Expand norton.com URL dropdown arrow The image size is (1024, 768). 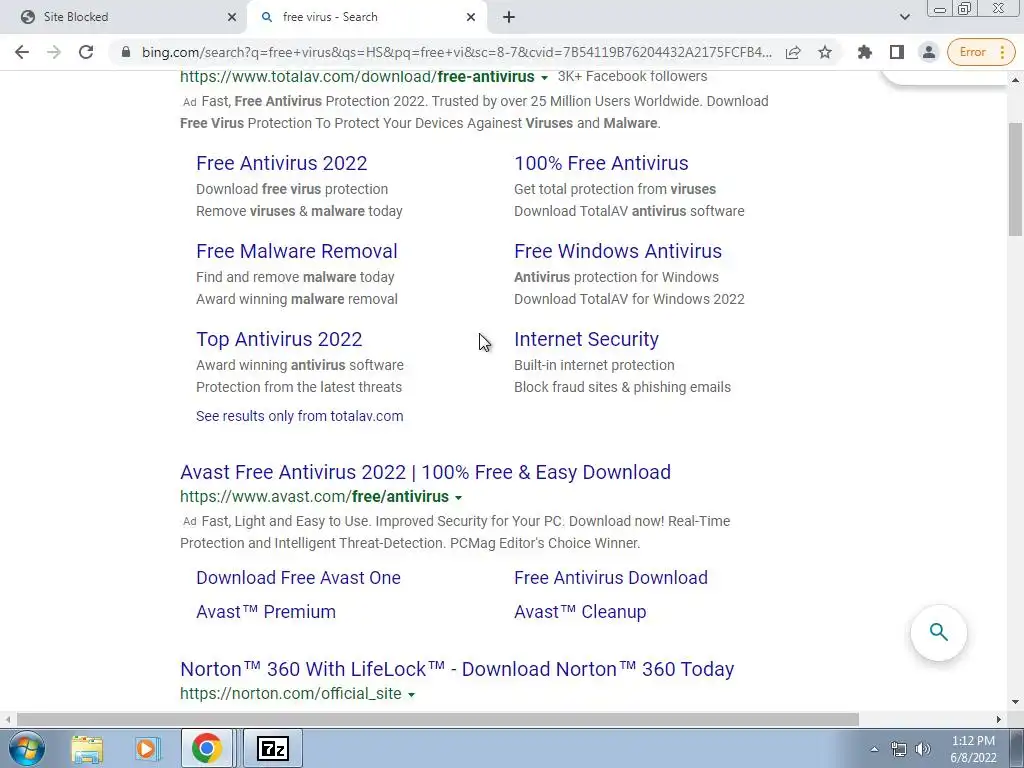(411, 695)
